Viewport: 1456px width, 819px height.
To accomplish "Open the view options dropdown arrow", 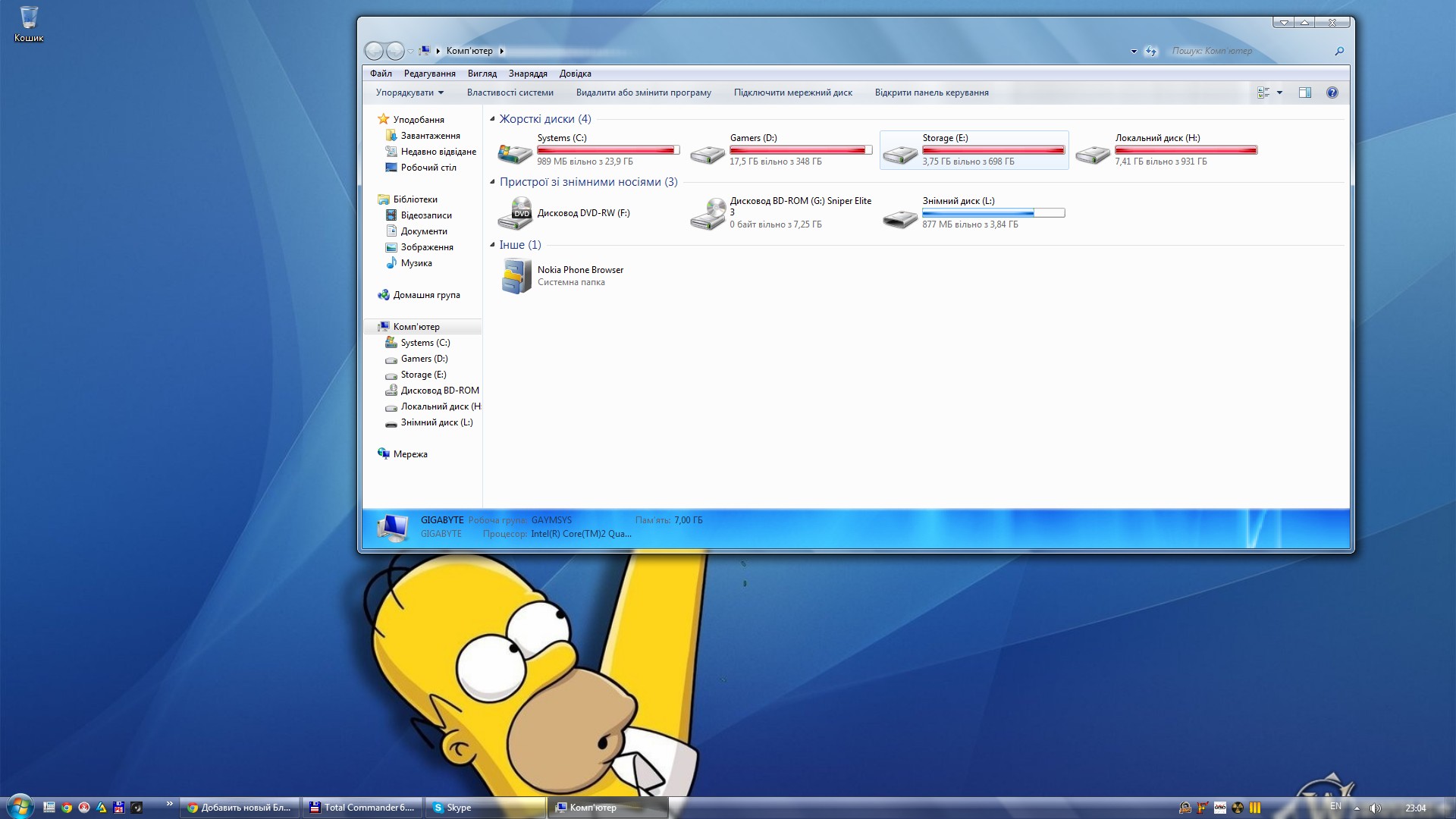I will pos(1279,93).
